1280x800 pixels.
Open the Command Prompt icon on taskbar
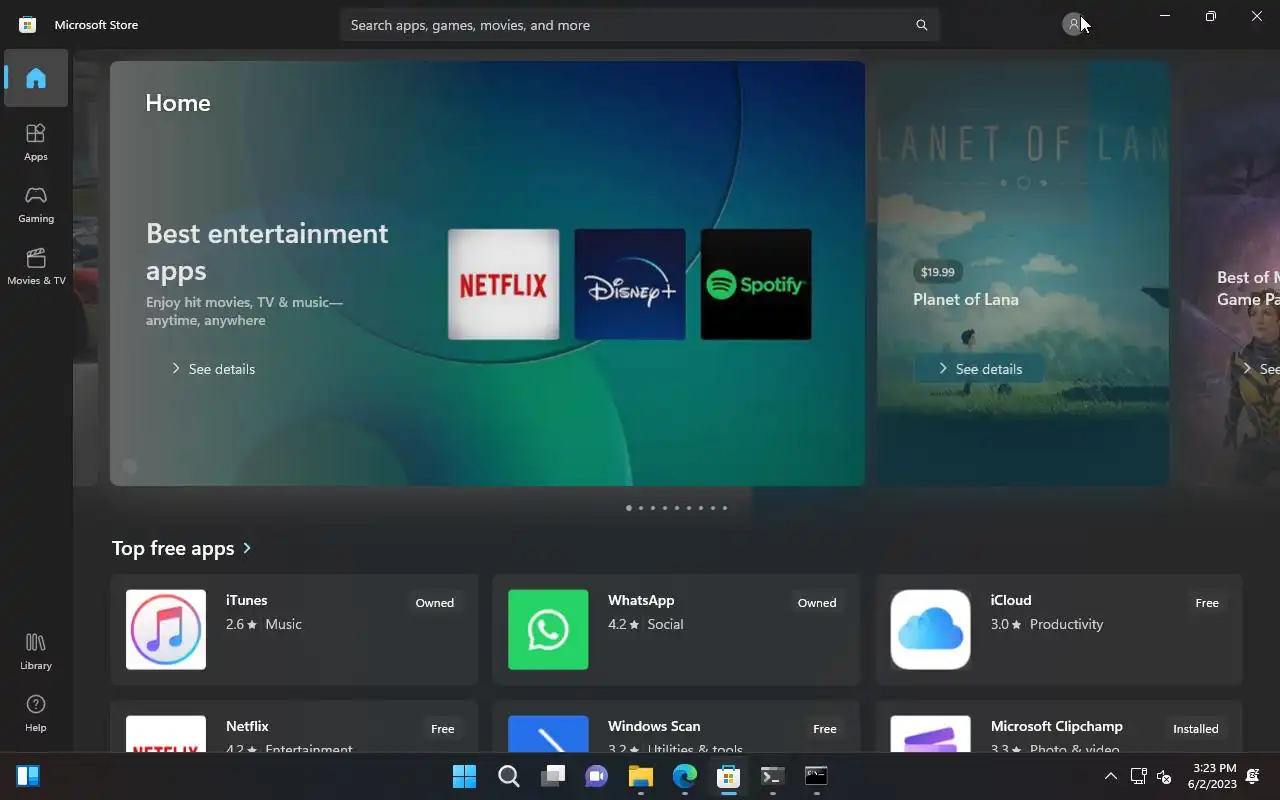coord(817,776)
